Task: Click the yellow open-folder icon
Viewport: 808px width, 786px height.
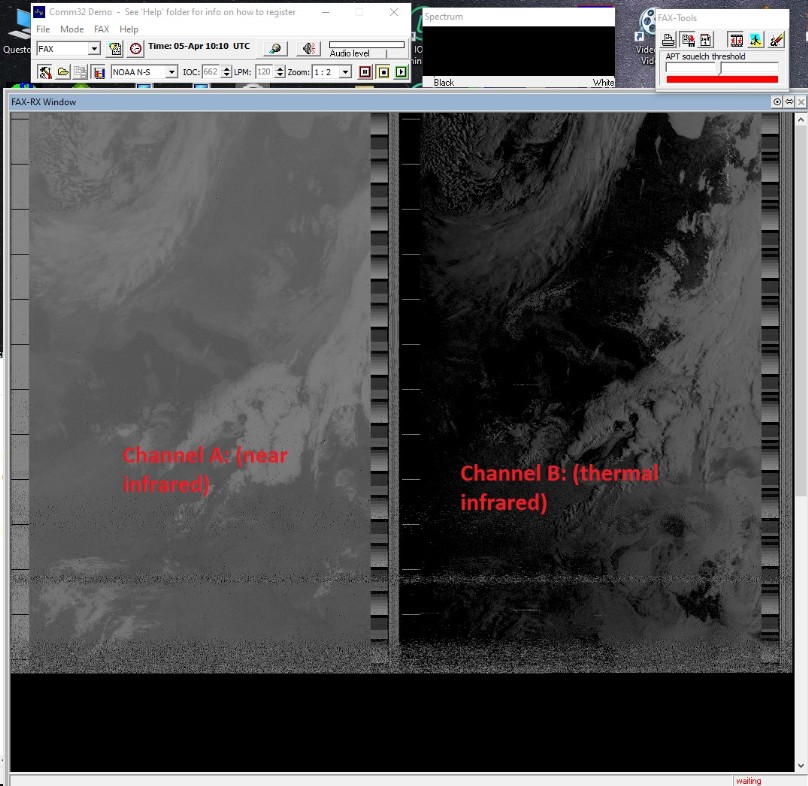Action: (x=63, y=72)
